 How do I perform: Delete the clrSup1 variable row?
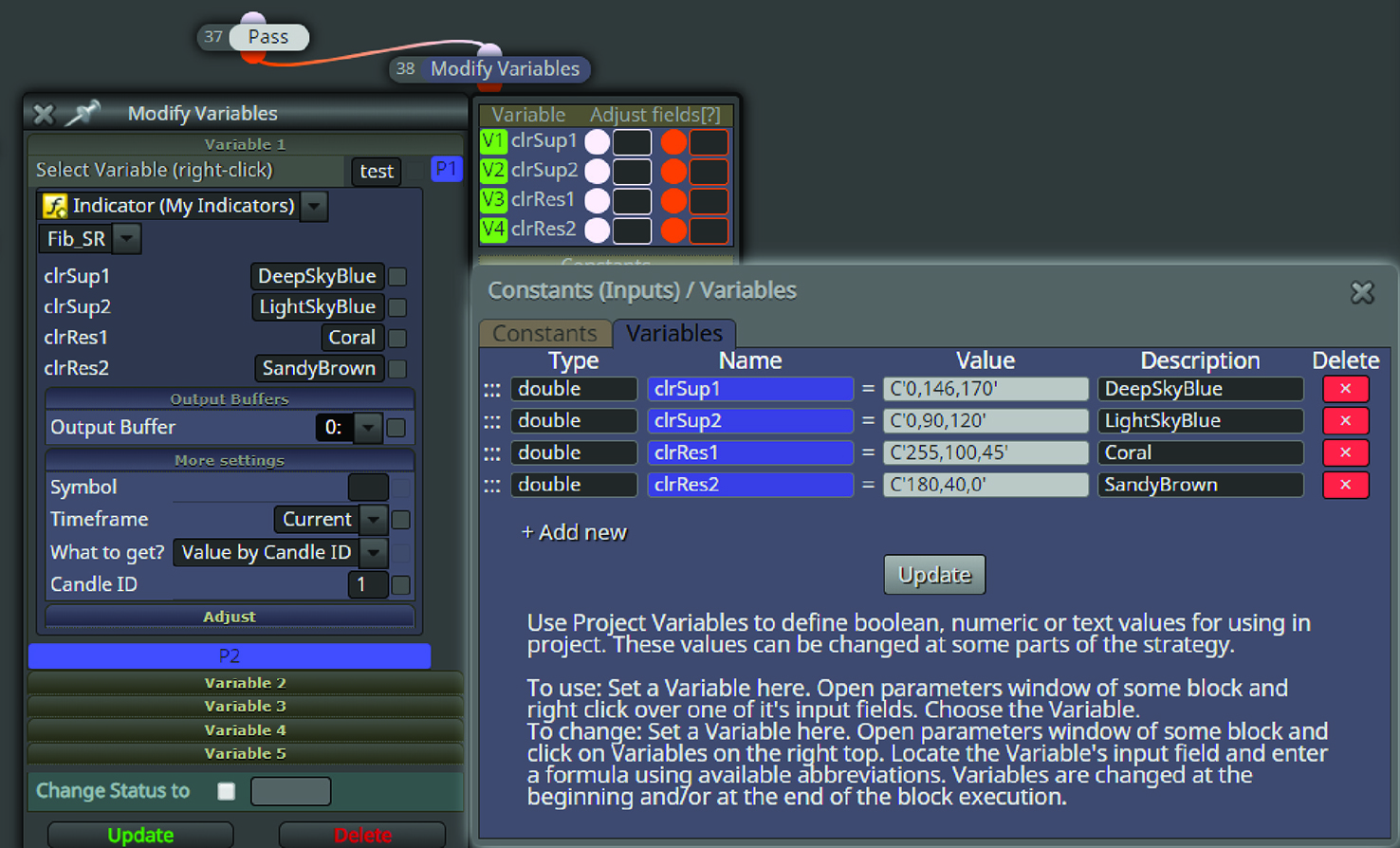(x=1345, y=389)
